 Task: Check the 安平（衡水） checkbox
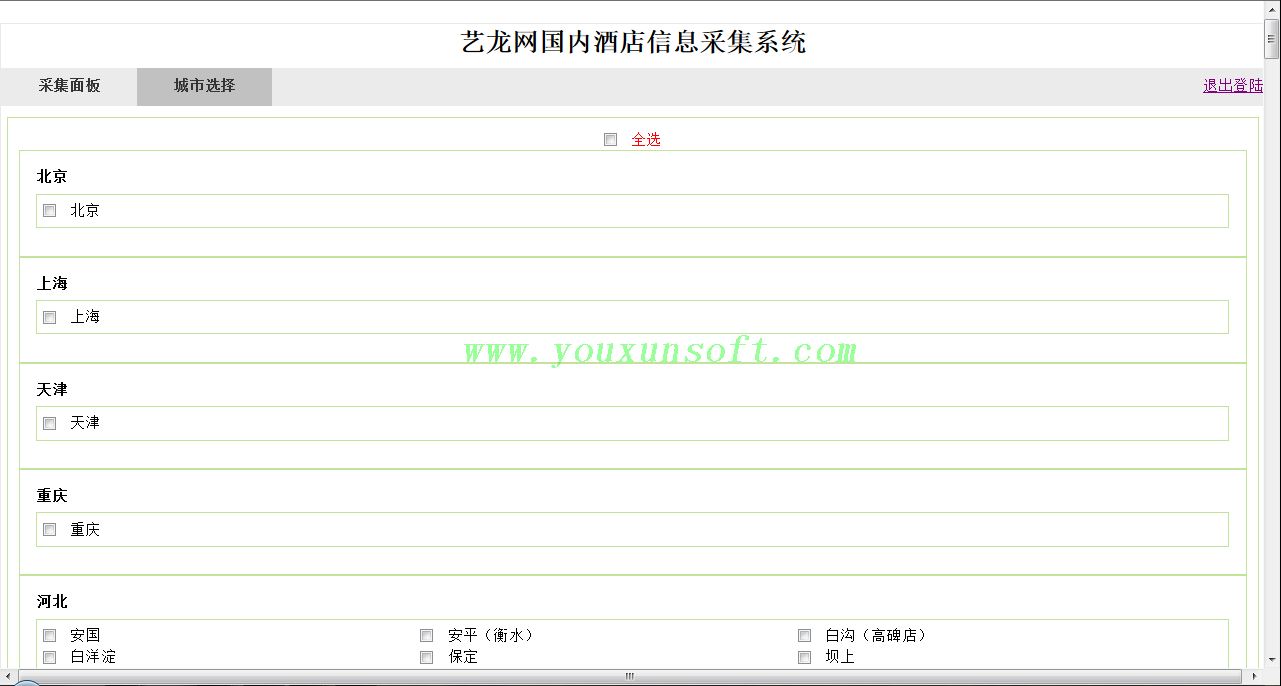(426, 635)
